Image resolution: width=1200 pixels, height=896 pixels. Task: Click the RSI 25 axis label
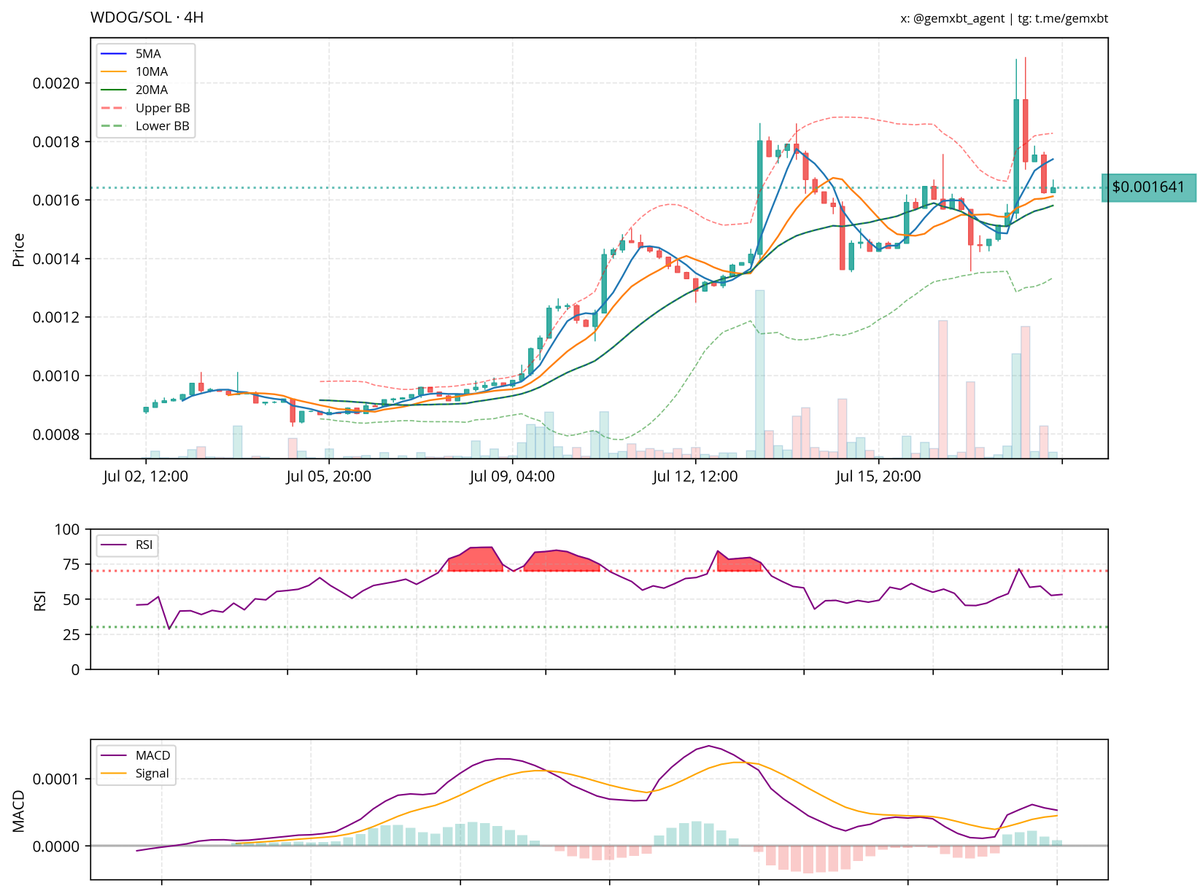pos(72,634)
